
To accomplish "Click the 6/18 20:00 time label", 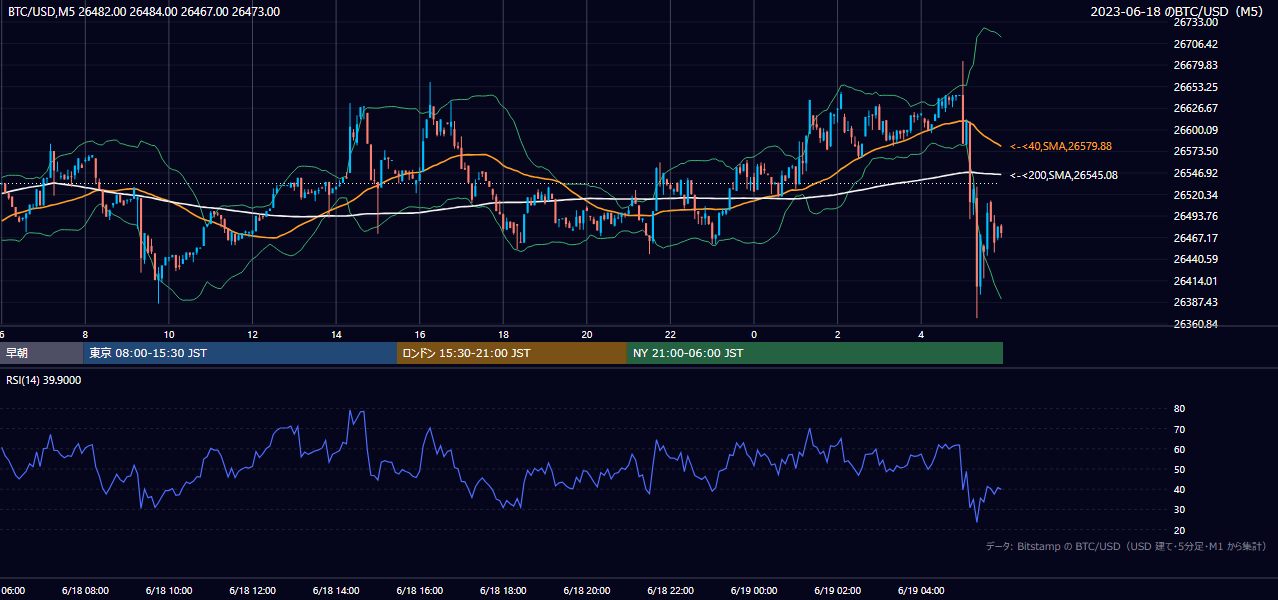I will coord(586,591).
